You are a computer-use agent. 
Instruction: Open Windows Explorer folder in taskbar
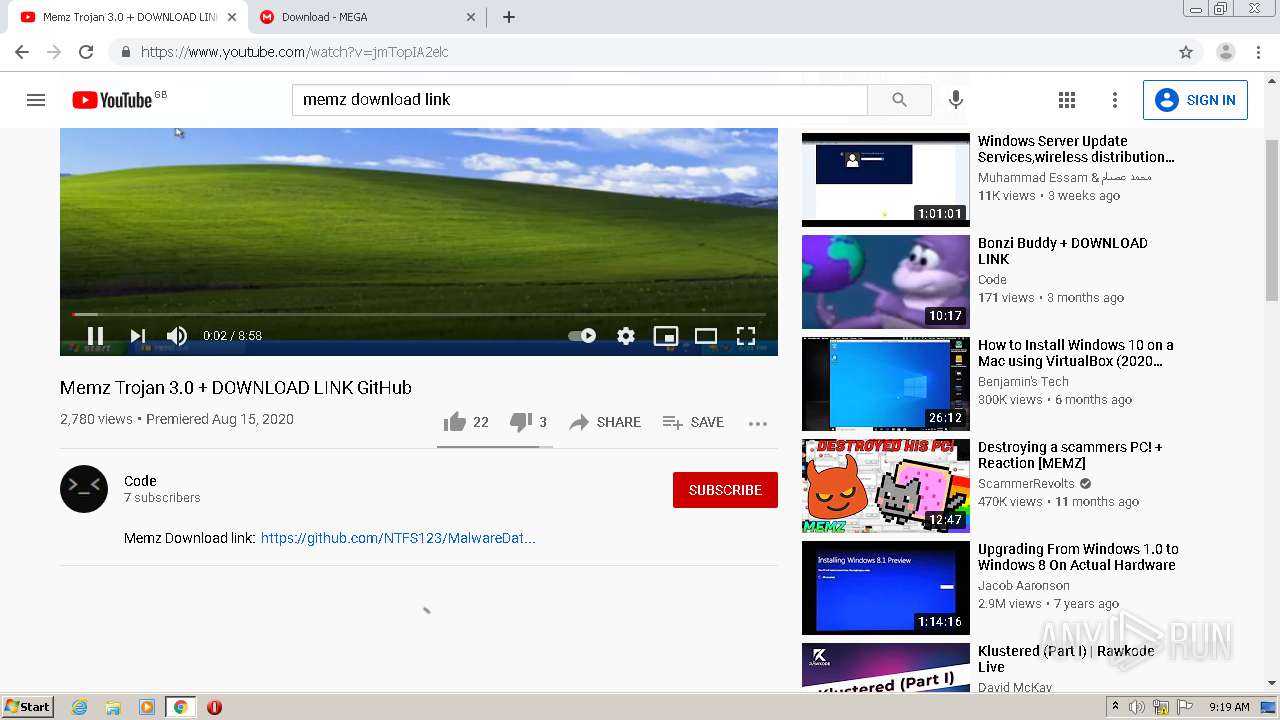click(x=113, y=707)
